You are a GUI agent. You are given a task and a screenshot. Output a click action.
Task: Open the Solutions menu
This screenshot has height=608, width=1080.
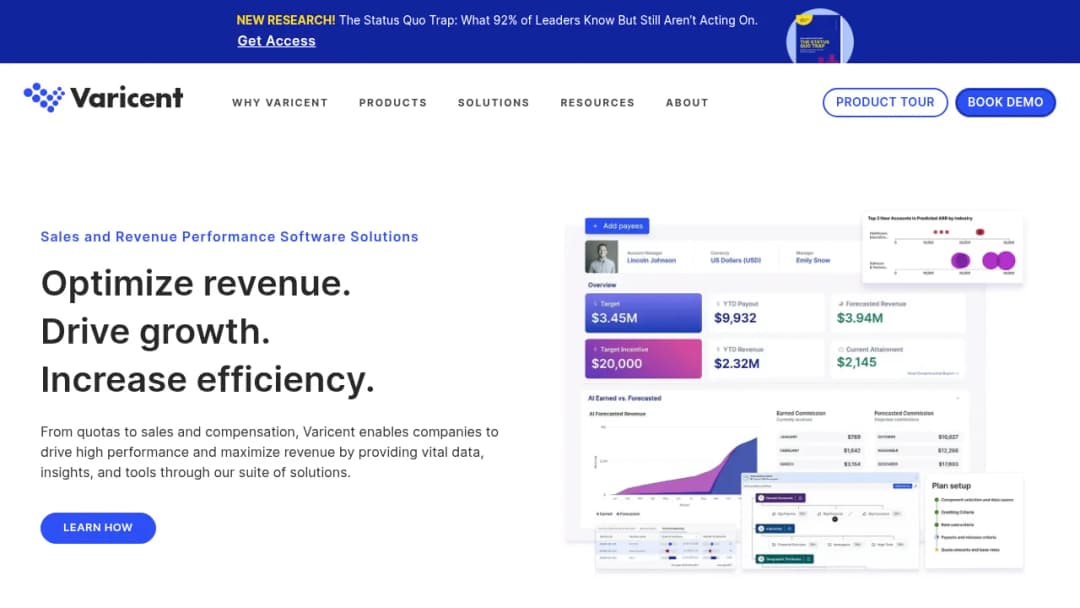tap(493, 103)
